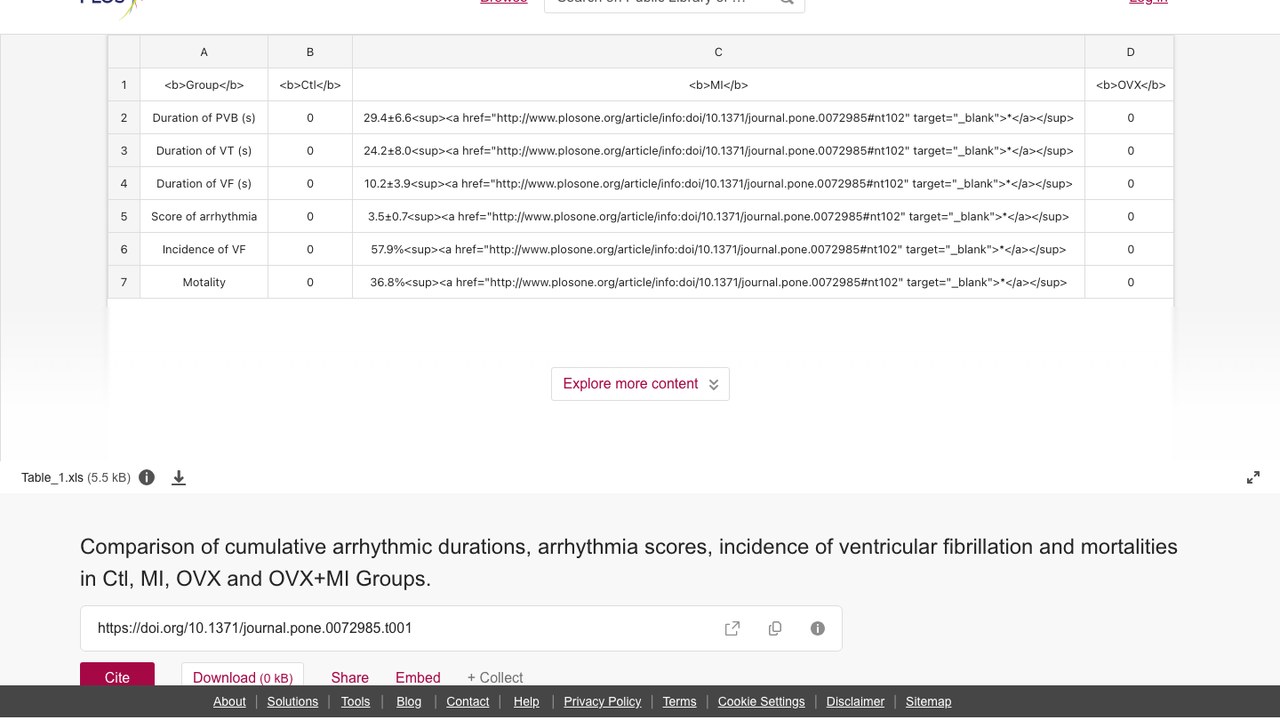
Task: Click the info icon in the DOI field
Action: [818, 628]
